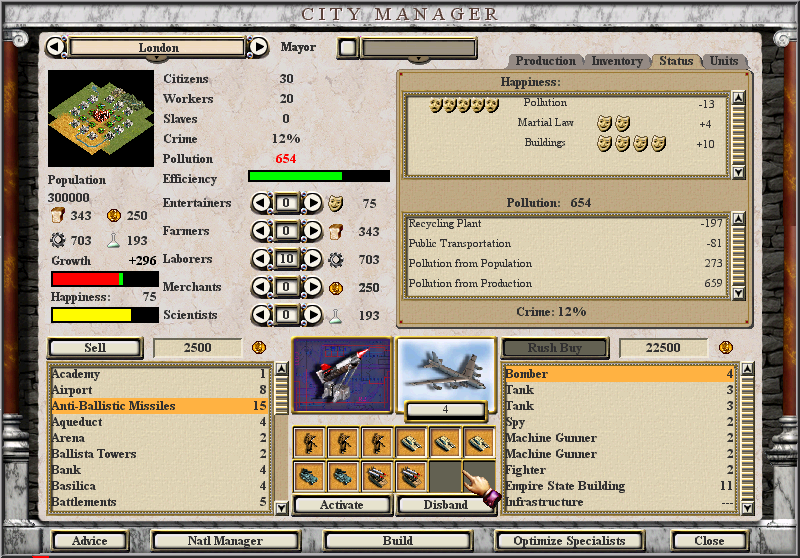This screenshot has width=800, height=558.
Task: Go to next city with right arrow
Action: (x=258, y=47)
